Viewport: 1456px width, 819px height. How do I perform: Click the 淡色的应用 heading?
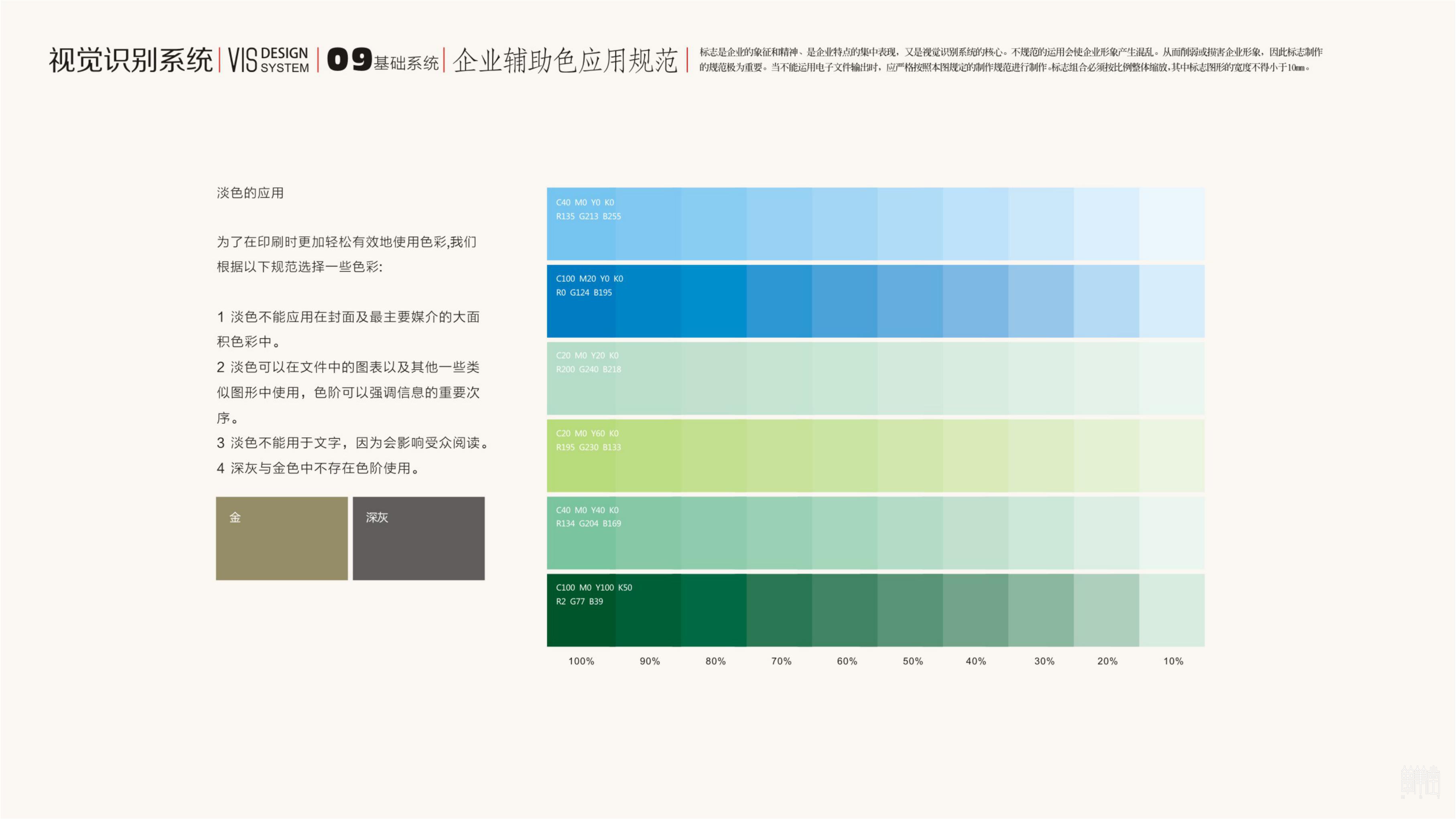(250, 193)
